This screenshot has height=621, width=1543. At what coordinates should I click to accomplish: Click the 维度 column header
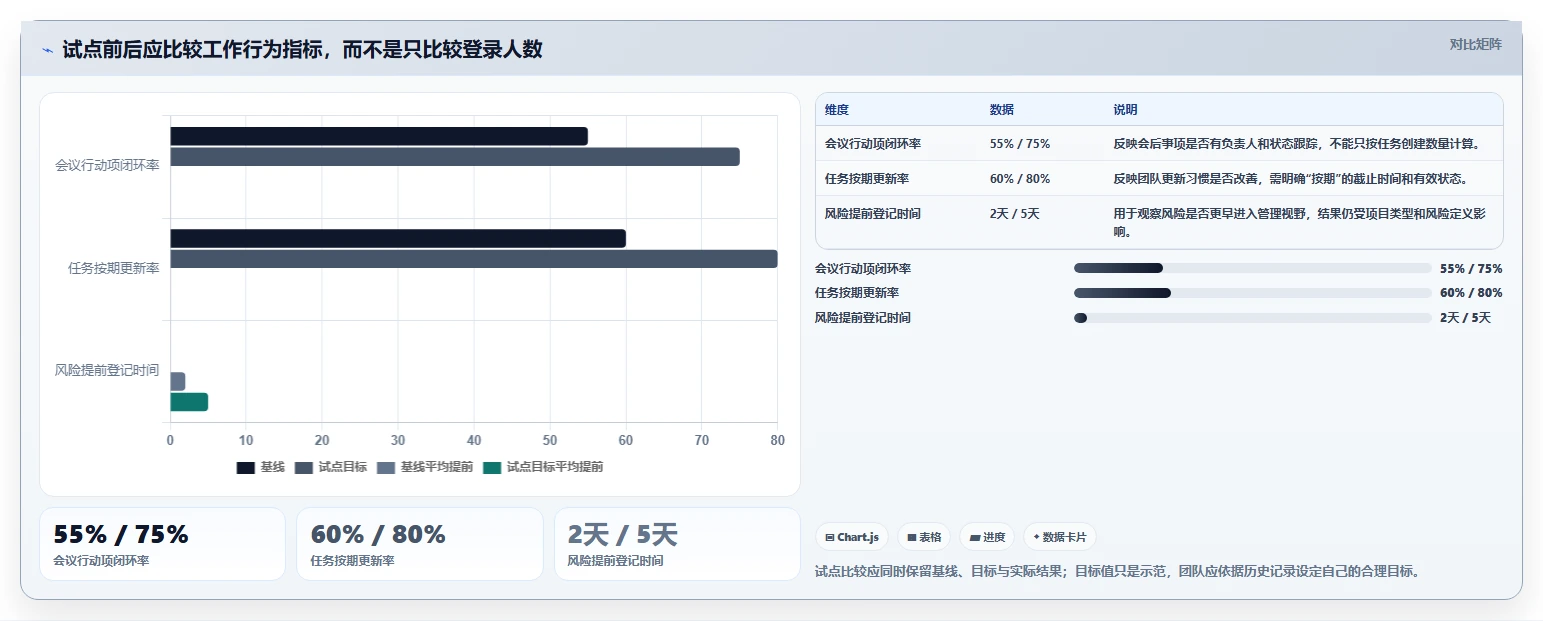tap(837, 110)
